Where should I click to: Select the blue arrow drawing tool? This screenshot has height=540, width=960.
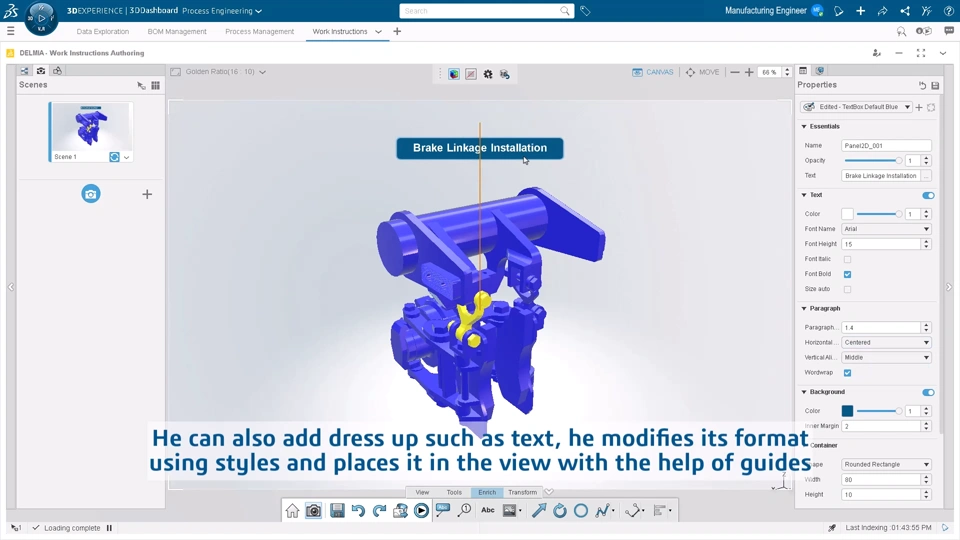coord(539,510)
